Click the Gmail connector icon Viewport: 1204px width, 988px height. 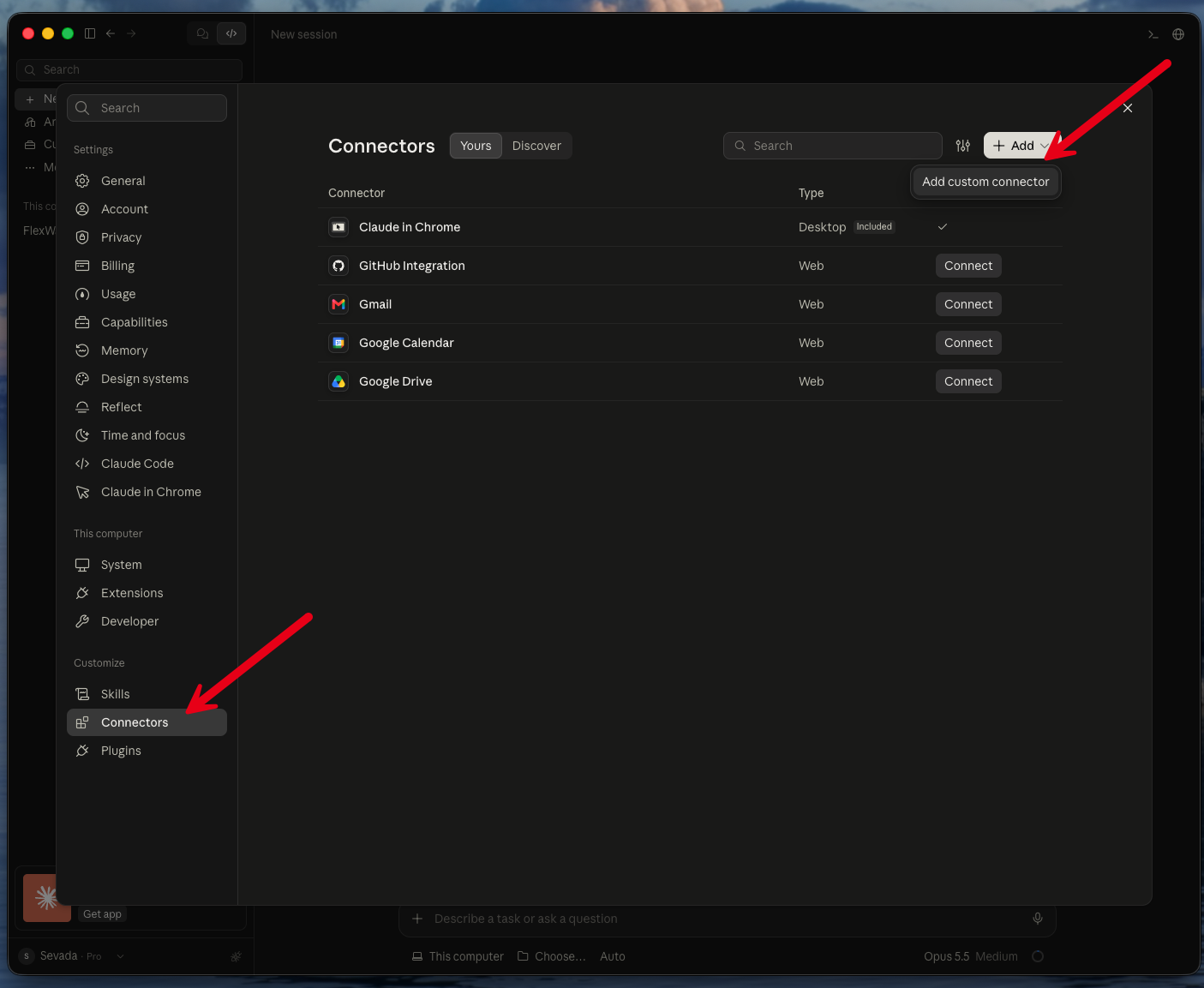(x=338, y=304)
